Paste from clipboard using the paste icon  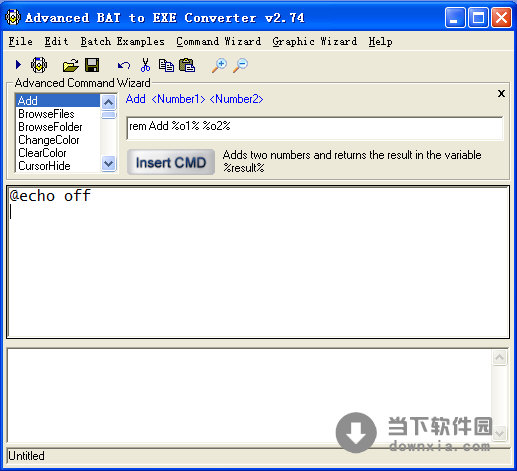[187, 65]
